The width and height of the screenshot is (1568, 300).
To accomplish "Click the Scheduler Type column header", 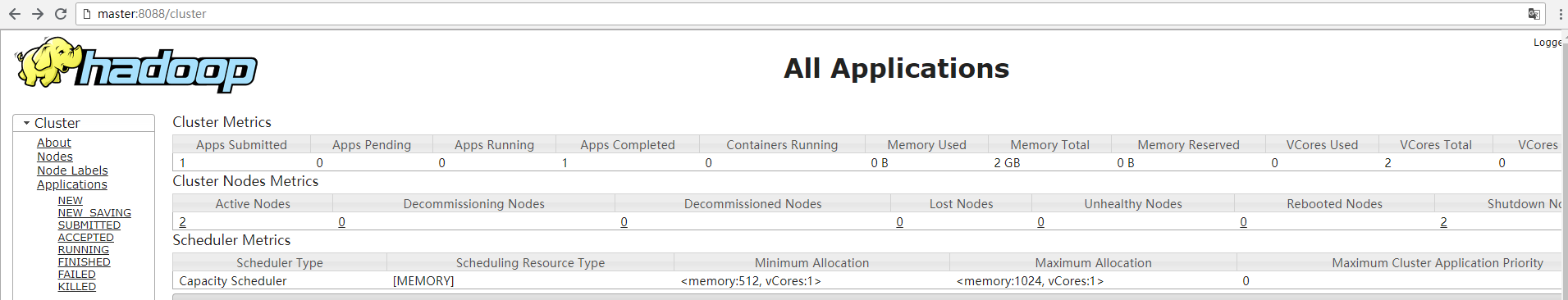I will pyautogui.click(x=280, y=263).
